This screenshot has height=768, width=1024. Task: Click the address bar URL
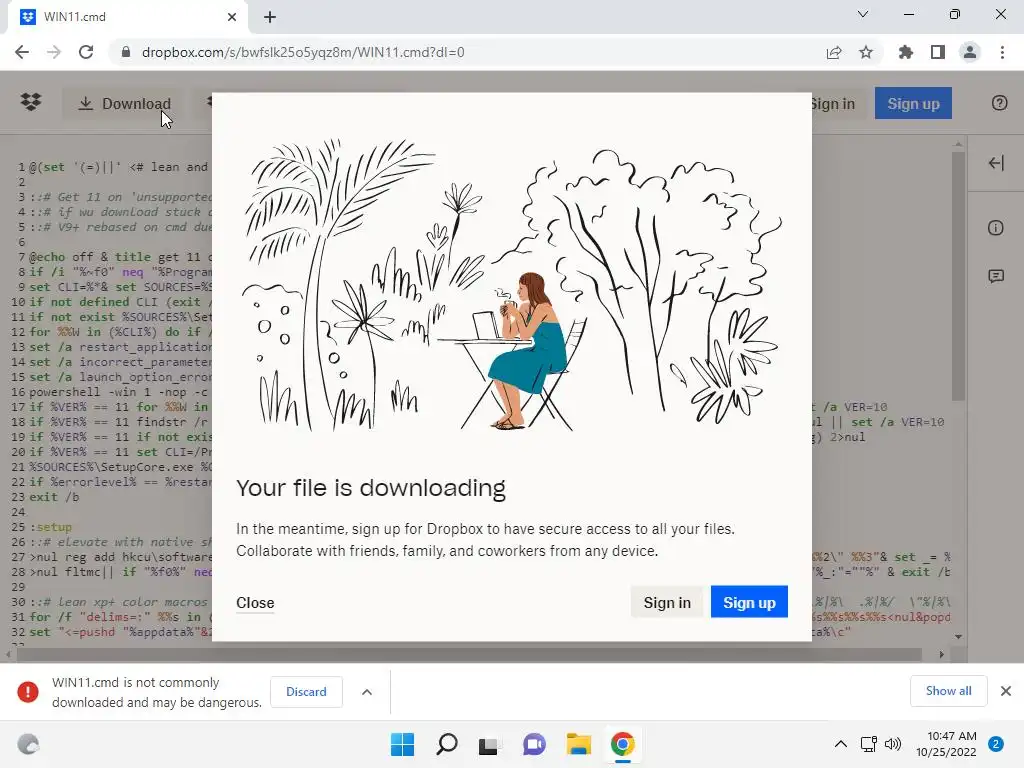coord(303,52)
